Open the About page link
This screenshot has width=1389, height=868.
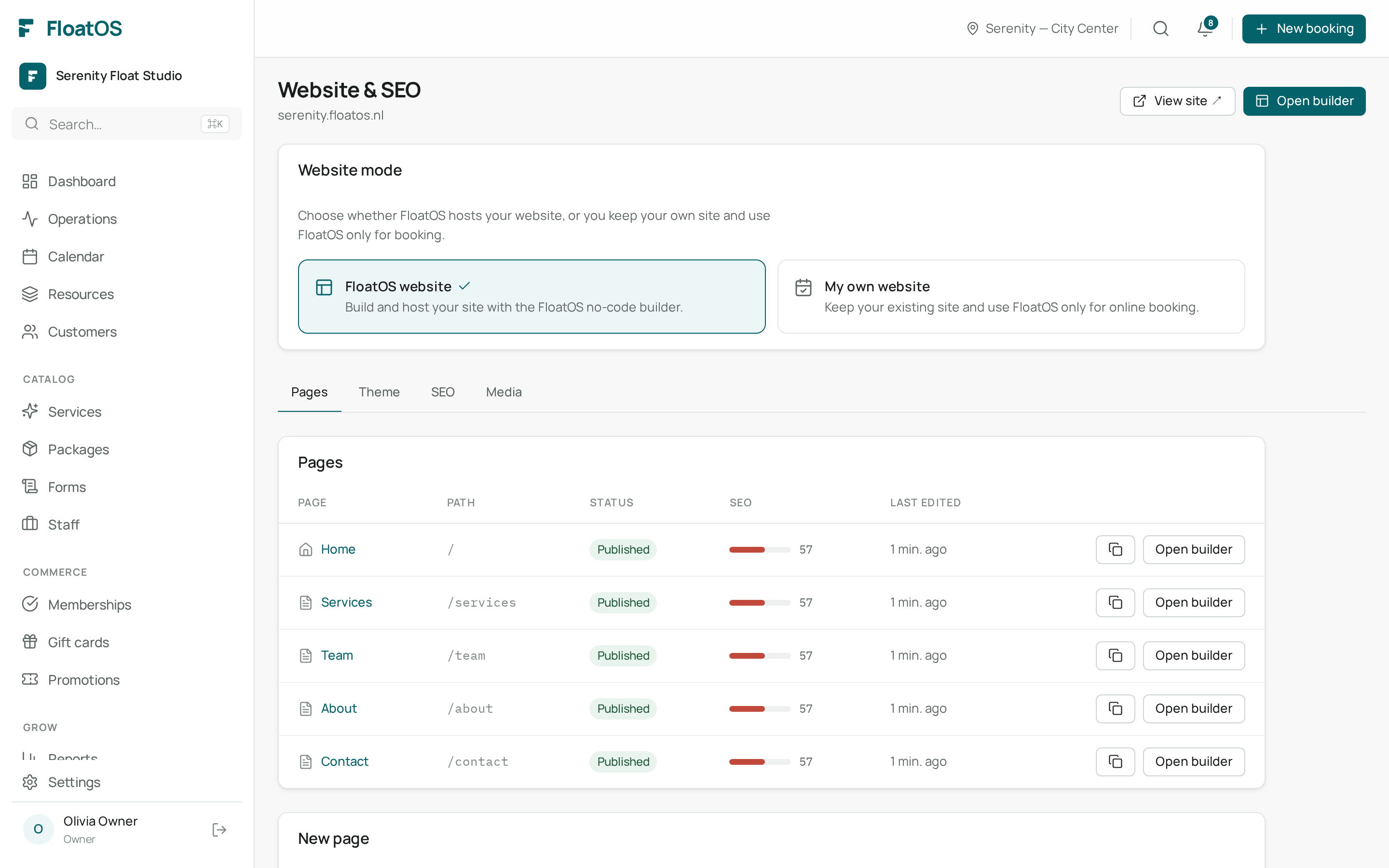click(339, 708)
